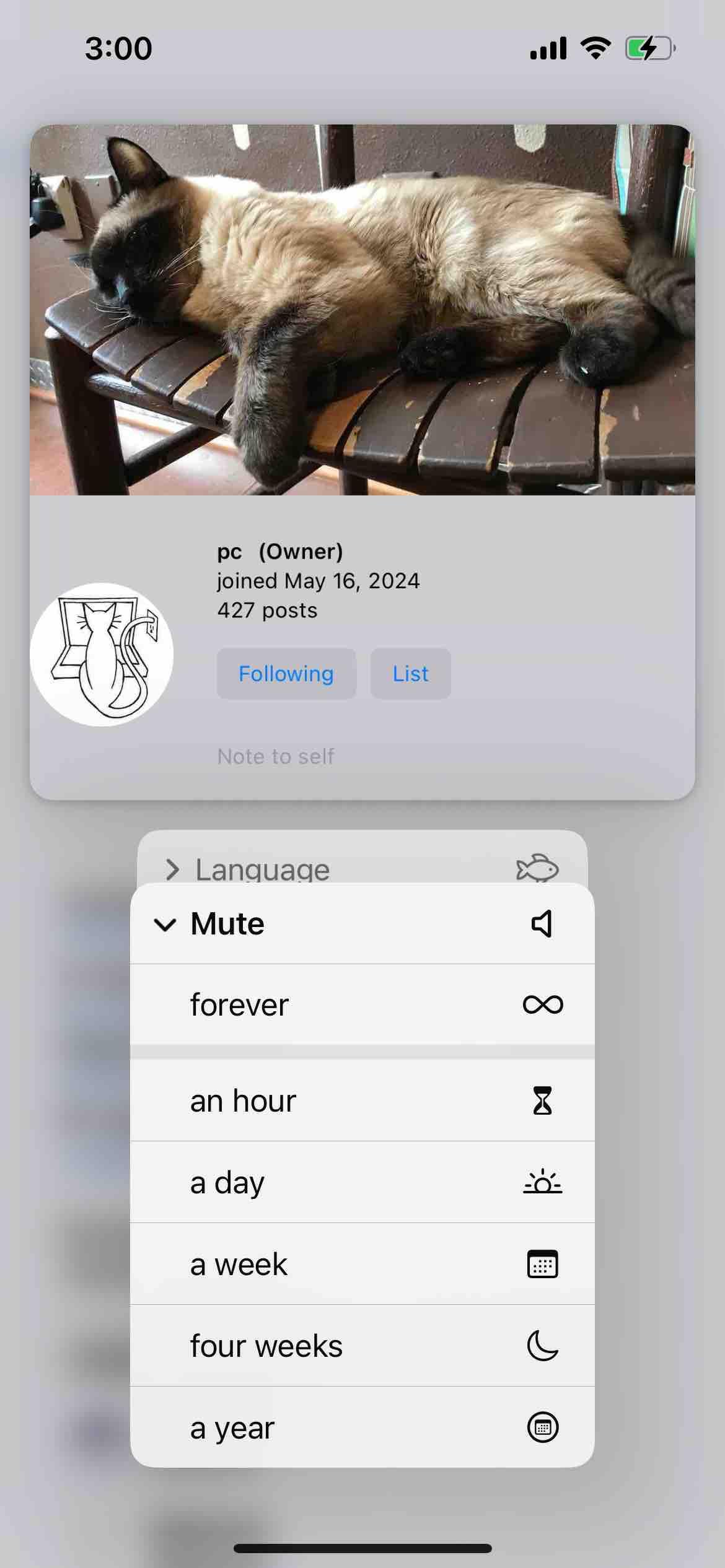725x1568 pixels.
Task: Tap the Note to self field
Action: coord(276,756)
